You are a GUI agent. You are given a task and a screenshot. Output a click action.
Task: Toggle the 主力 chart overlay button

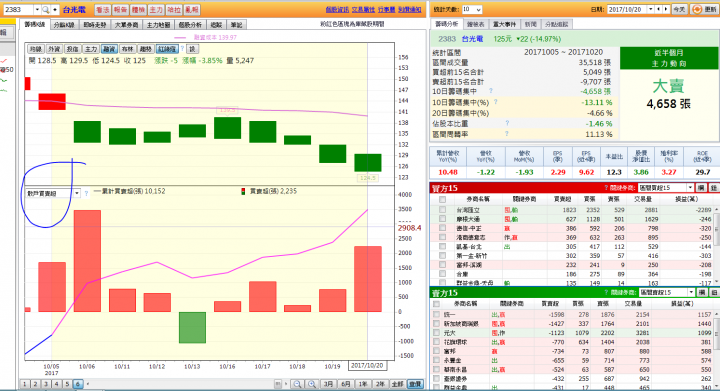[91, 49]
